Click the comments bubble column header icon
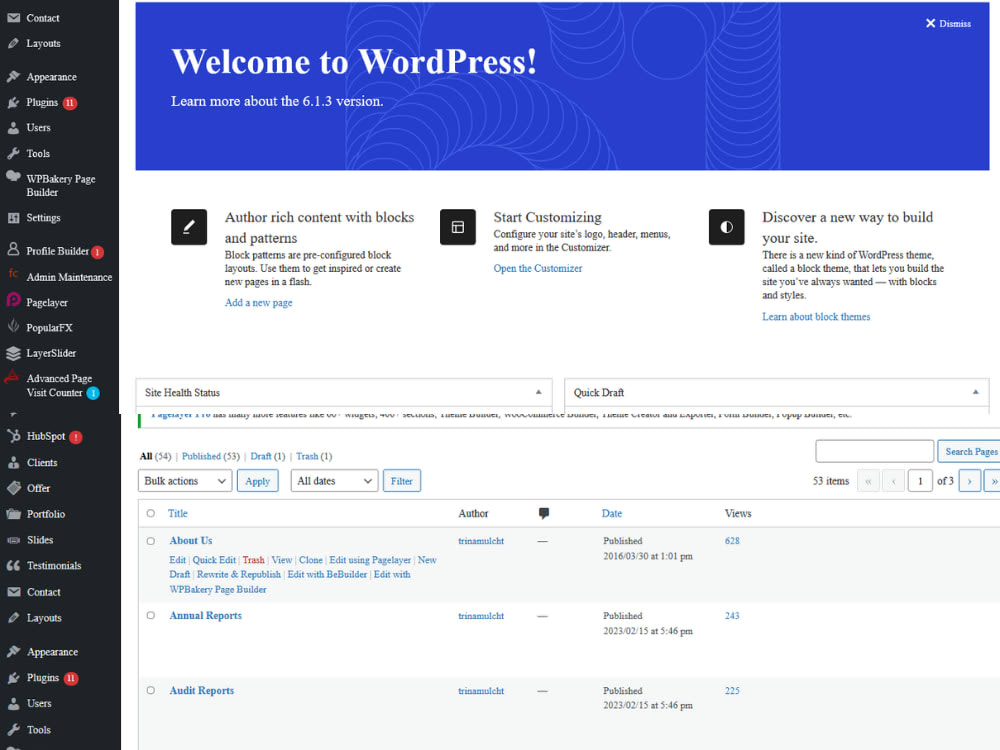This screenshot has width=1000, height=750. (543, 513)
